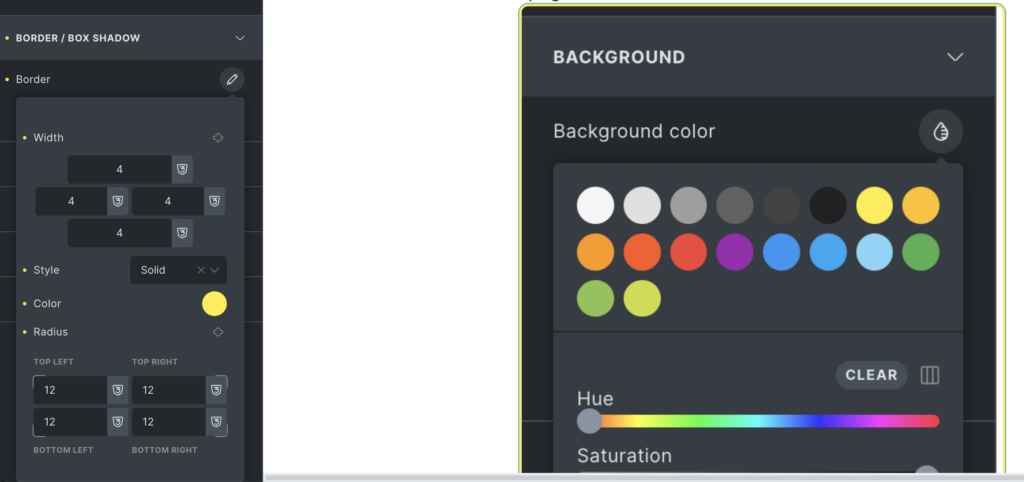Image resolution: width=1024 pixels, height=482 pixels.
Task: Open the Background color droplet icon
Action: click(x=940, y=131)
